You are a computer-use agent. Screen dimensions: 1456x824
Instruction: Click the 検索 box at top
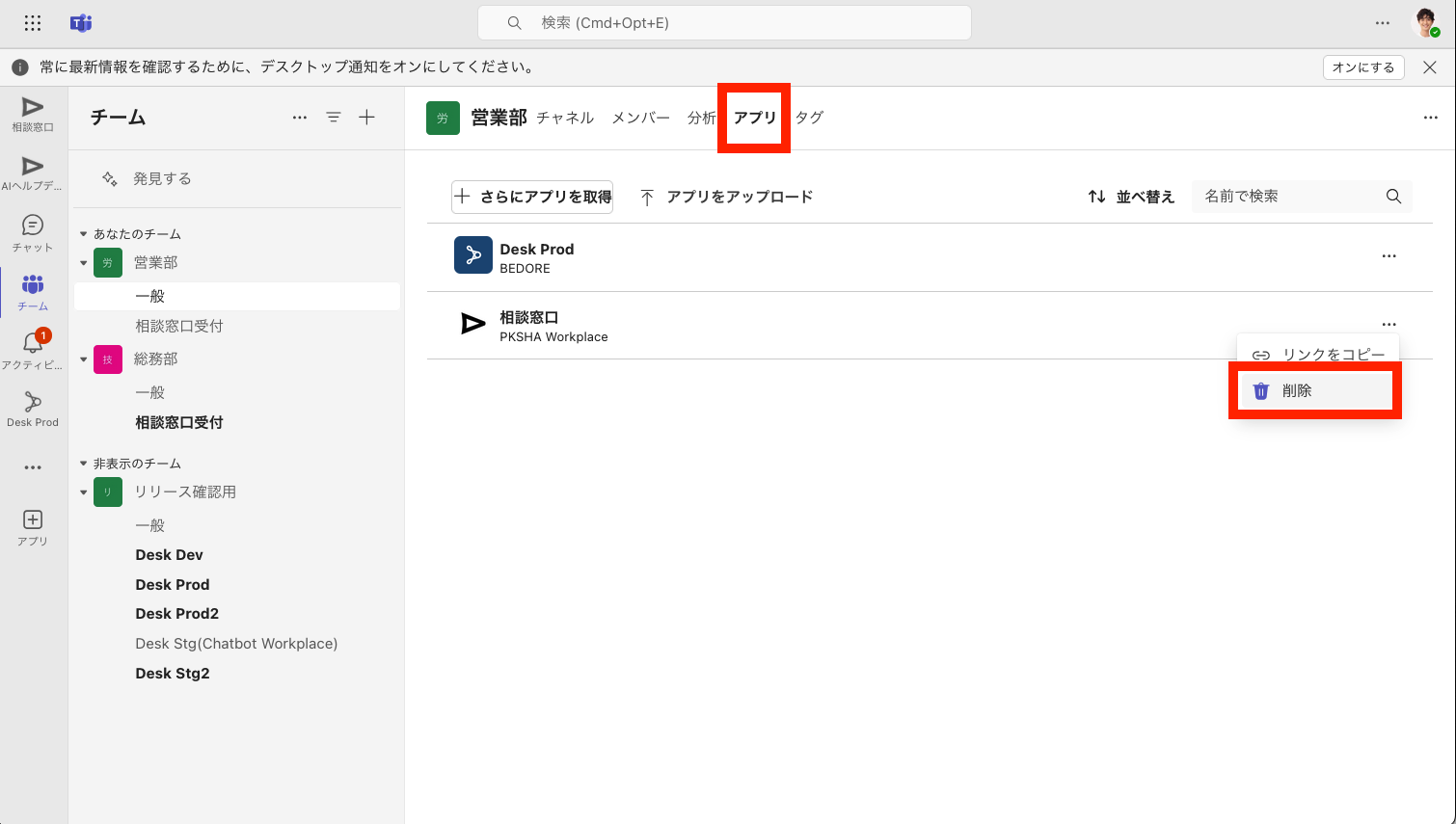[x=724, y=23]
